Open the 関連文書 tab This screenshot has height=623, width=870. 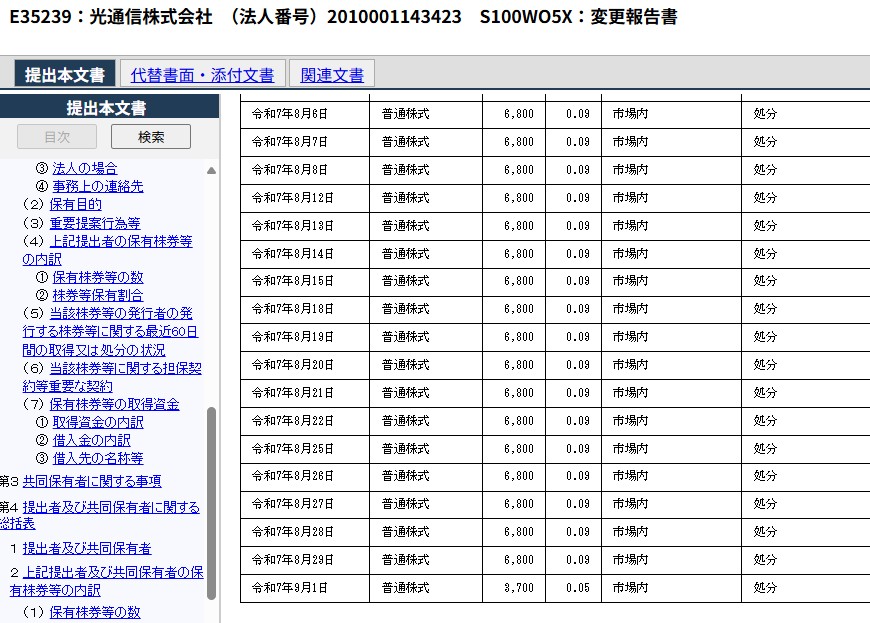[x=332, y=75]
